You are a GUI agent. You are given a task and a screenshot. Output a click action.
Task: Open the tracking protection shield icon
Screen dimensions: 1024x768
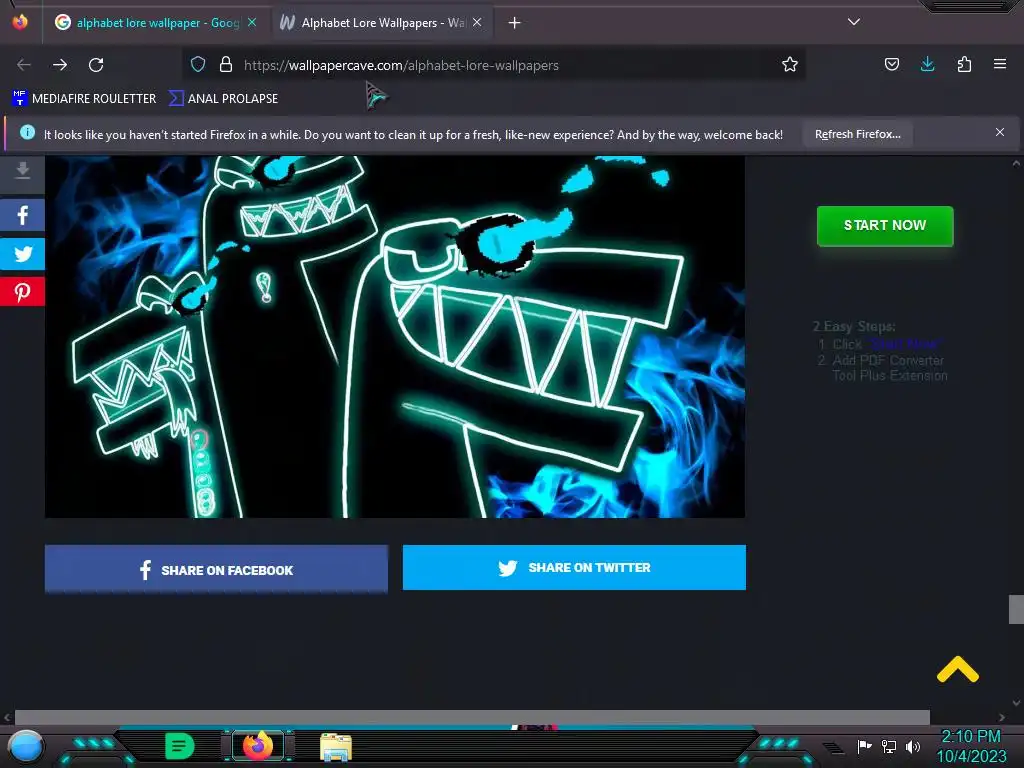point(198,65)
